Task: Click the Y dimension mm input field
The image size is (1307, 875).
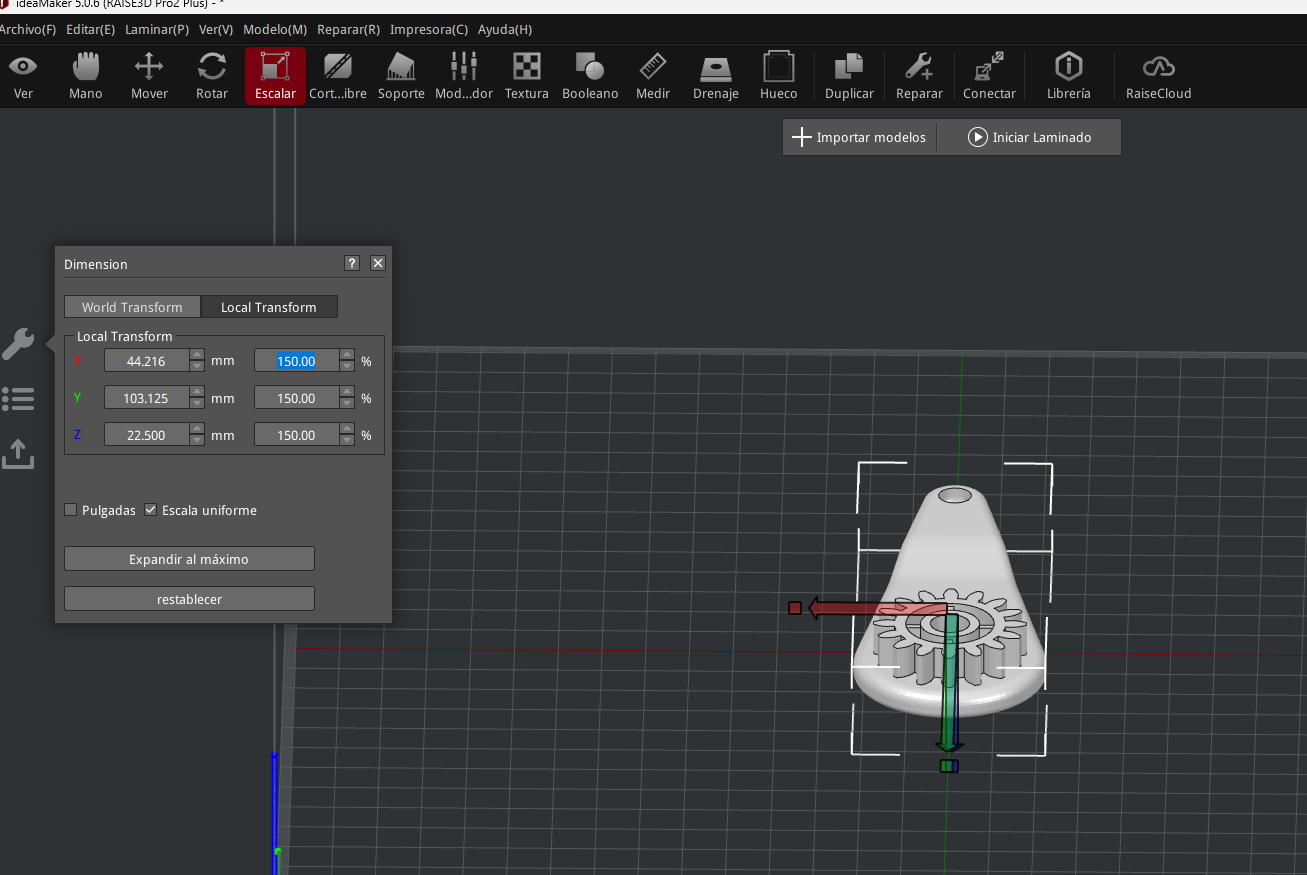Action: [x=146, y=398]
